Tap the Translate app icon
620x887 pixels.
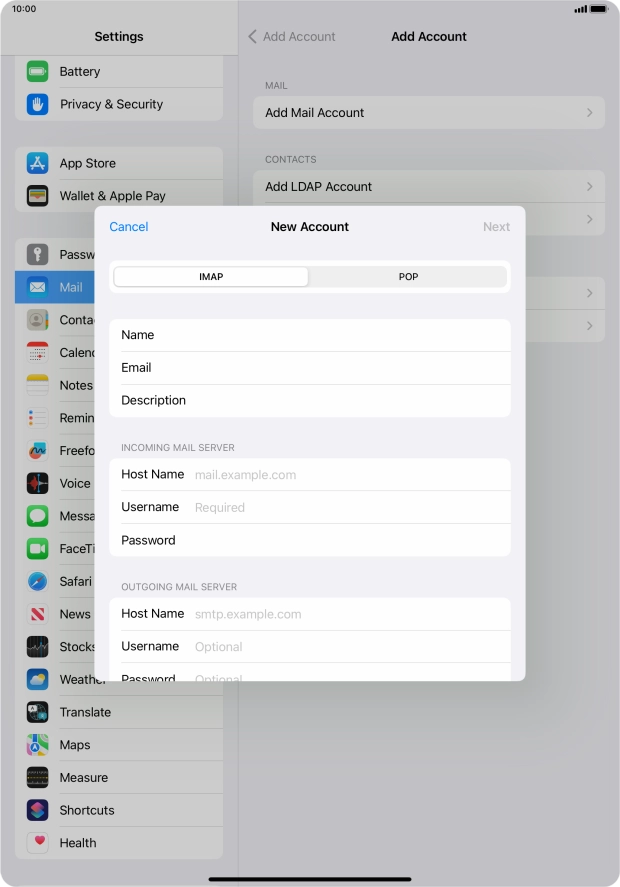pos(38,712)
